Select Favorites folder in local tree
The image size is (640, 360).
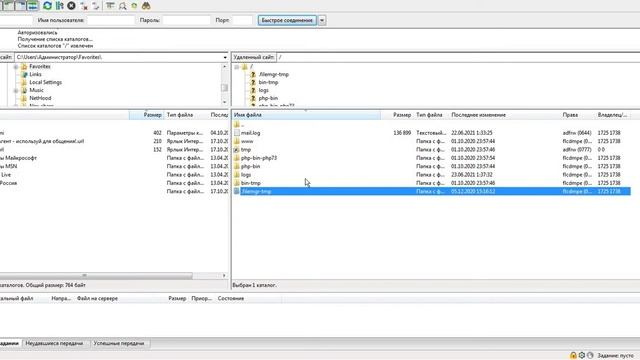click(x=40, y=67)
